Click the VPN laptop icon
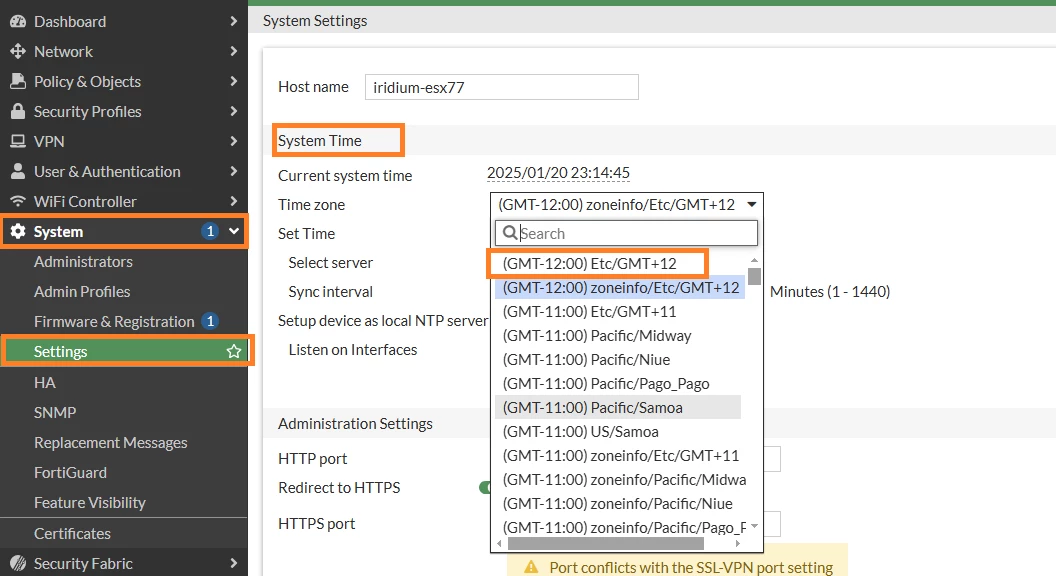Screen dimensions: 1056x576 [x=18, y=141]
